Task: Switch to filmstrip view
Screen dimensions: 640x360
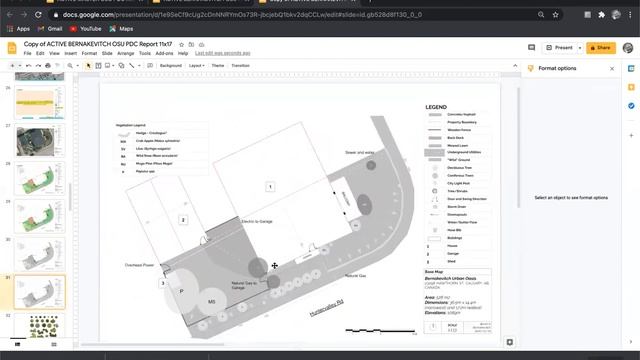Action: pos(18,344)
